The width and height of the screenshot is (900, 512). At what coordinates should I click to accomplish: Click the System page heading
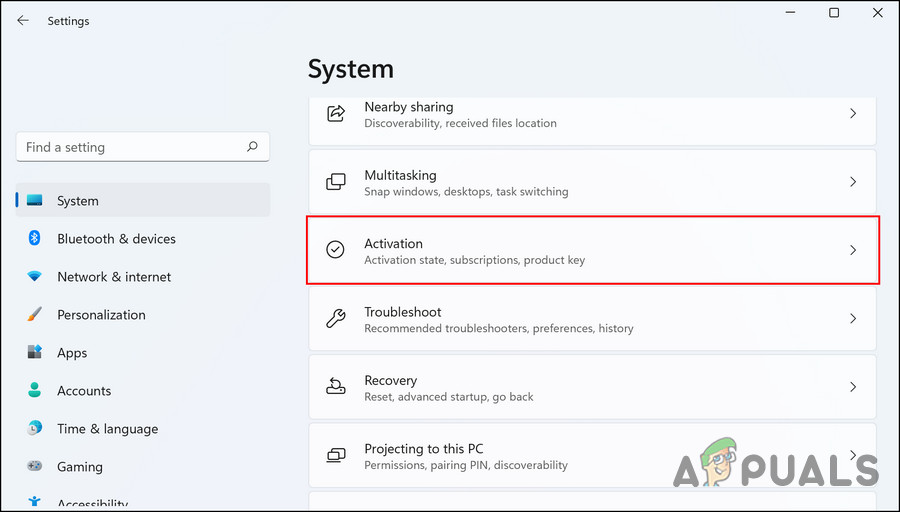click(351, 69)
